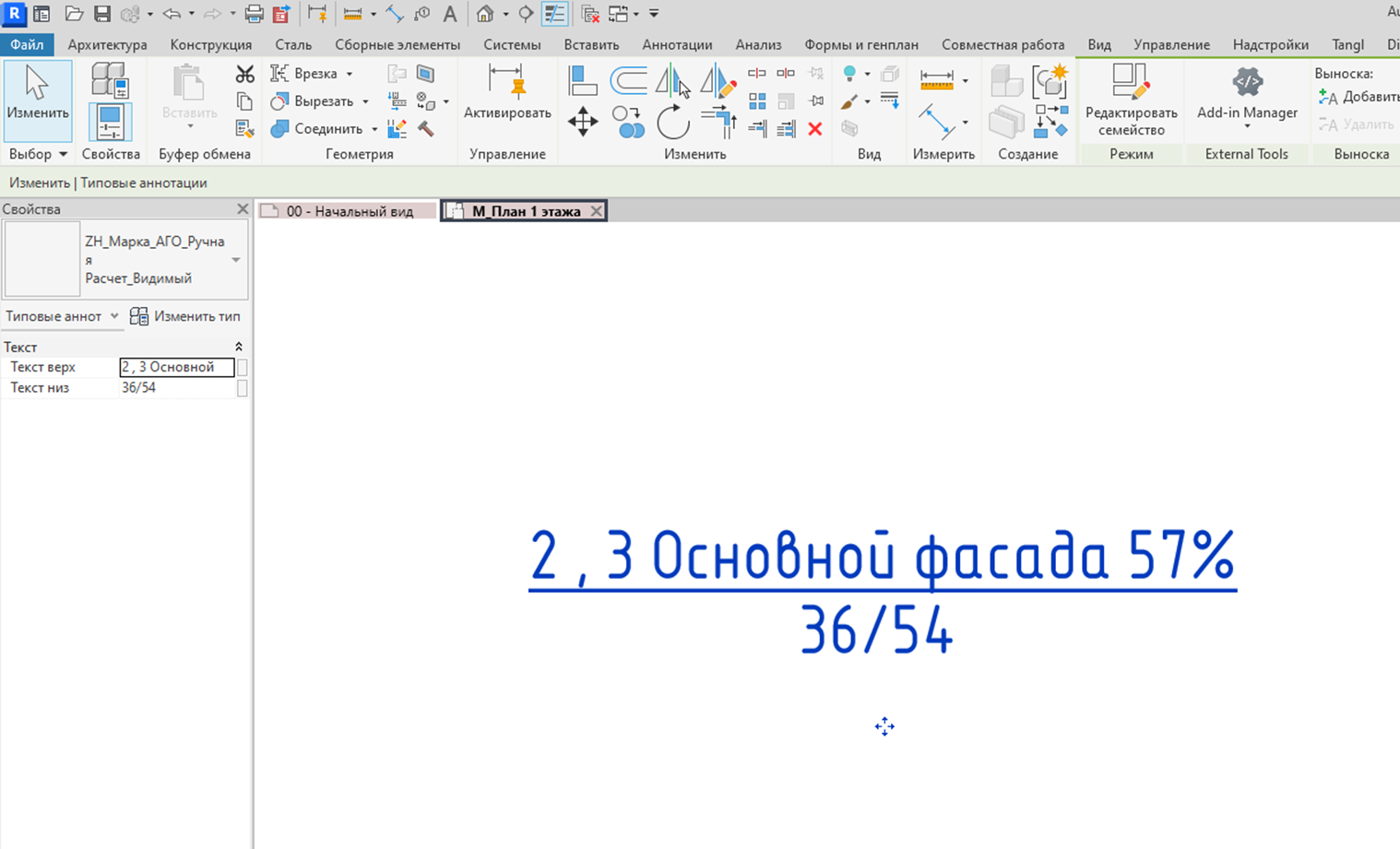1400x849 pixels.
Task: Toggle the checkbox beside Текст верх
Action: point(243,367)
